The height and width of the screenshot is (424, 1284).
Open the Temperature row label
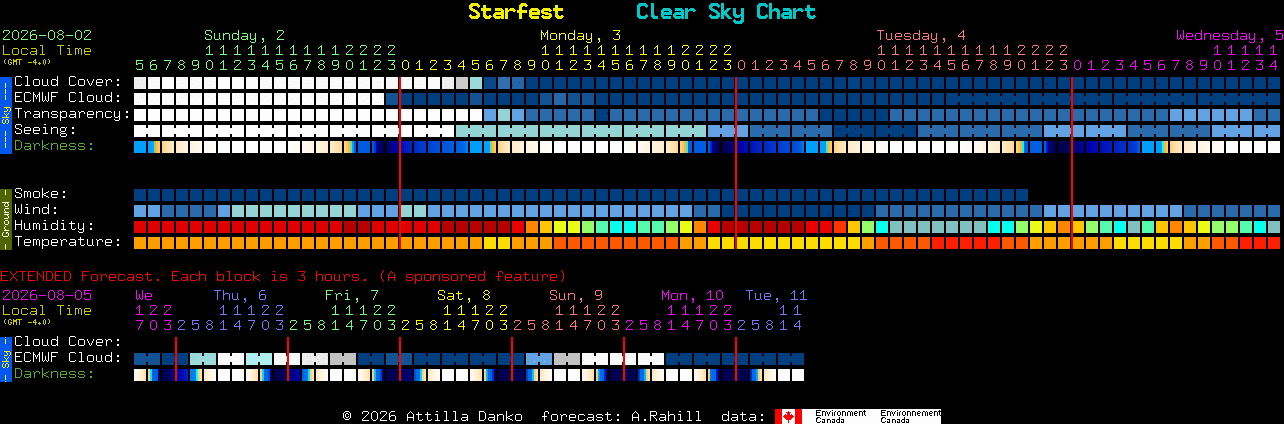coord(68,242)
